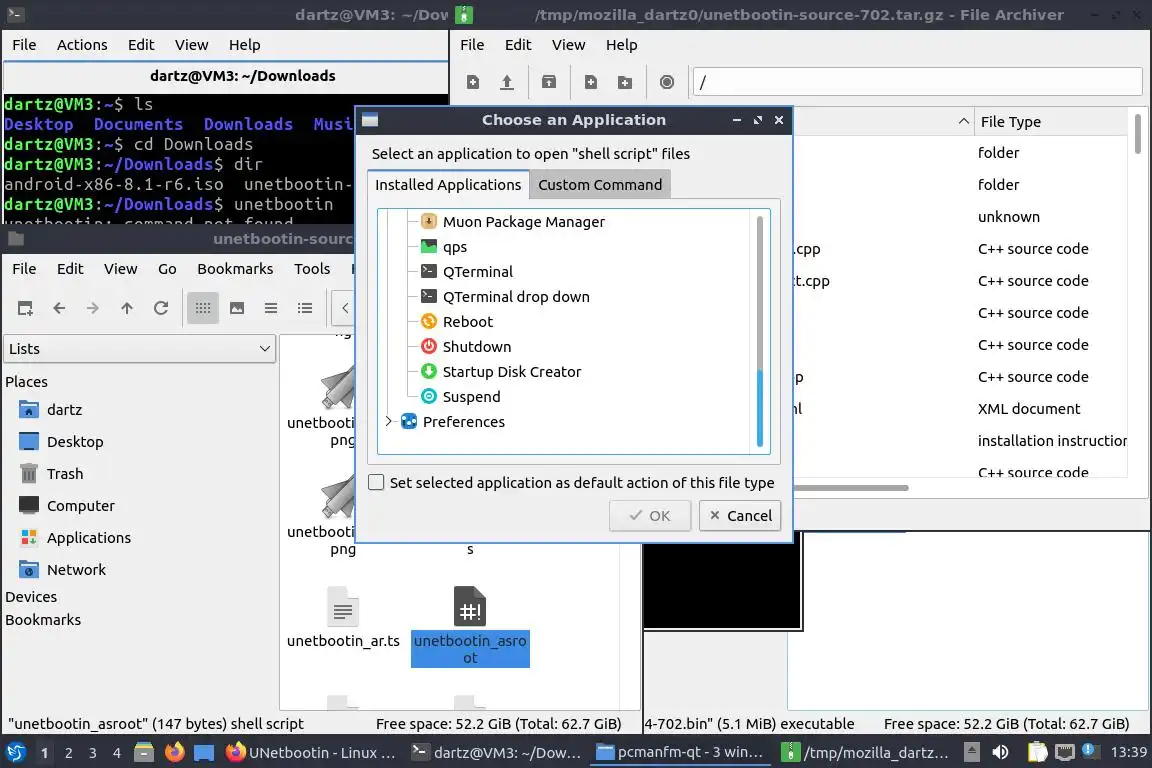The width and height of the screenshot is (1152, 768).
Task: Click the File Archiver horizontal scrollbar
Action: coord(851,488)
